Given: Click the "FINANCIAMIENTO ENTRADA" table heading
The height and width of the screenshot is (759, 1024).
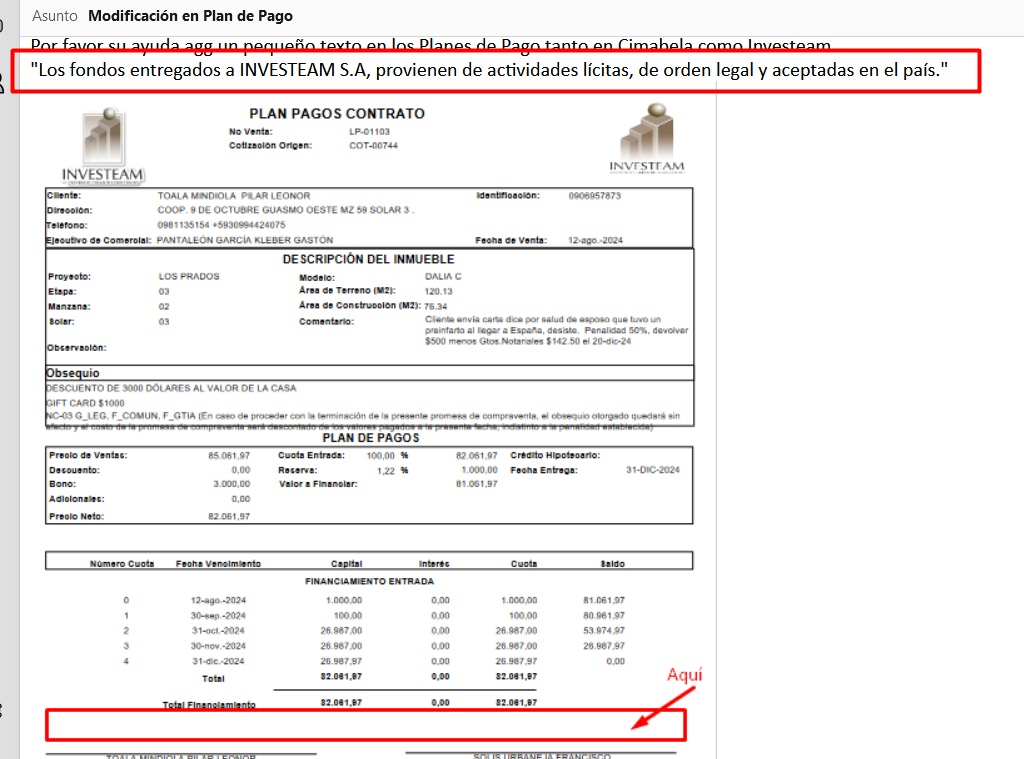Looking at the screenshot, I should [x=369, y=581].
